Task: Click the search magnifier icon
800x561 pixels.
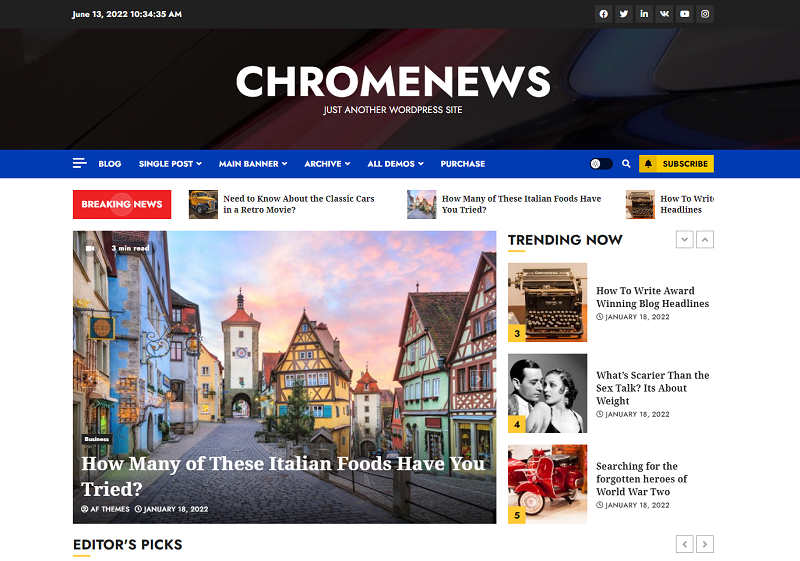Action: [x=626, y=164]
